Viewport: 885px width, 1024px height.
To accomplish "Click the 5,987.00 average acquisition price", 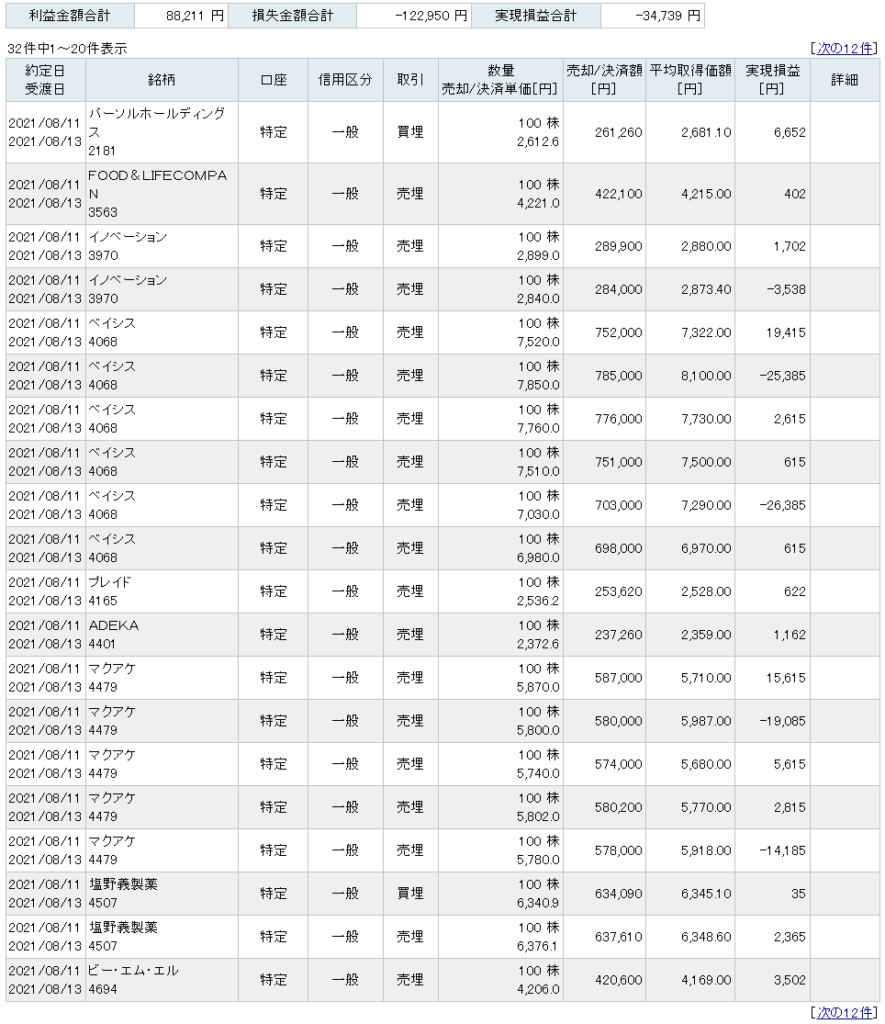I will click(x=706, y=721).
